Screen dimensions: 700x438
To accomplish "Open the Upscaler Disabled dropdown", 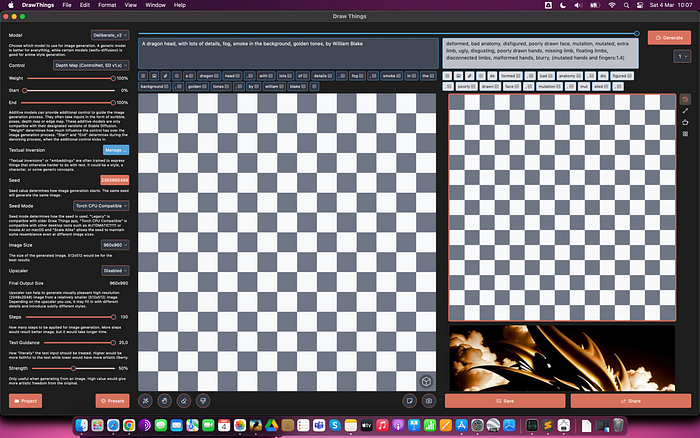I will click(115, 271).
